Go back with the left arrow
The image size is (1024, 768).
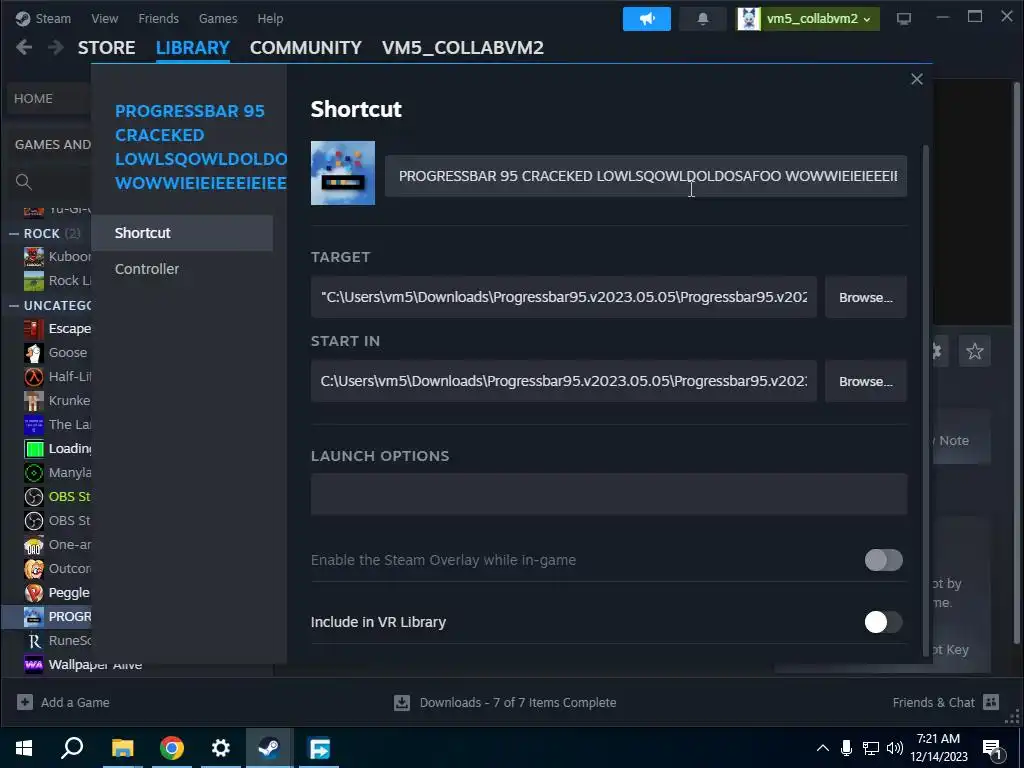point(24,47)
